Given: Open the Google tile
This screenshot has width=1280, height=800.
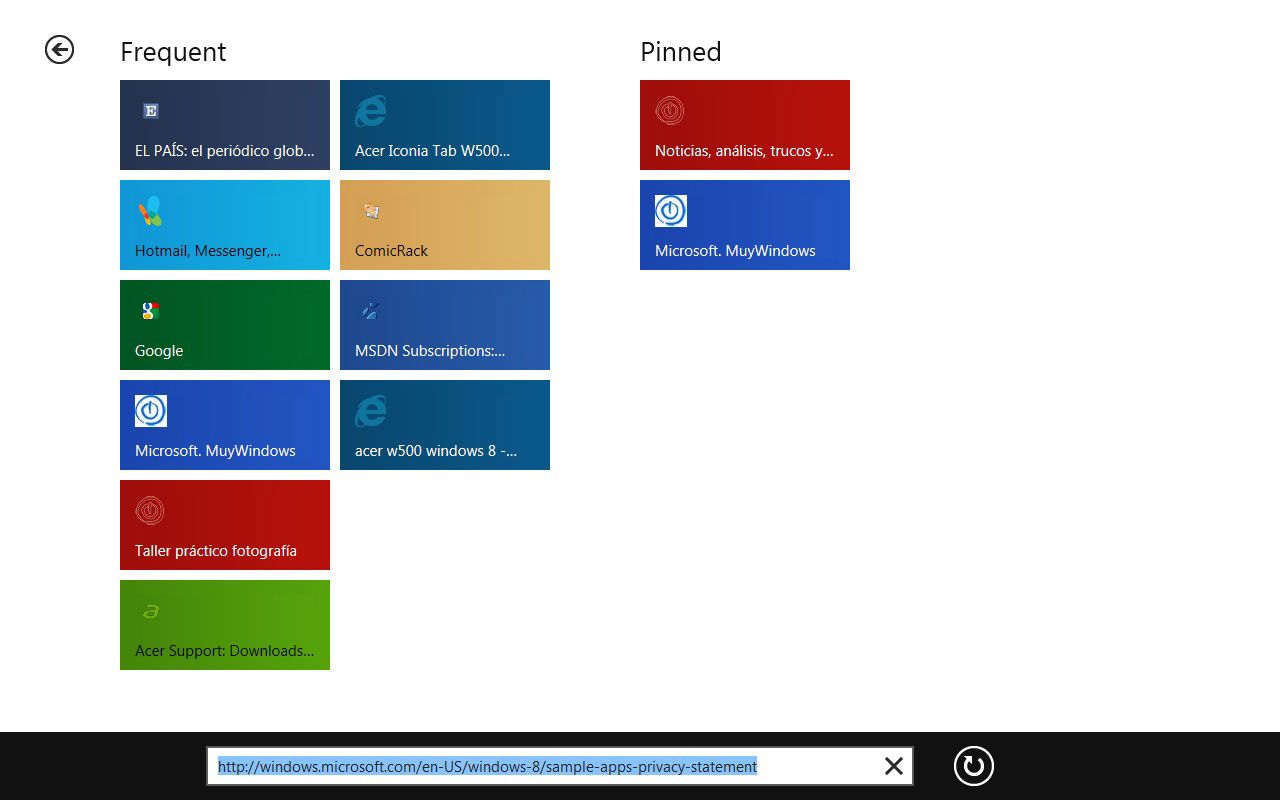Looking at the screenshot, I should (225, 325).
